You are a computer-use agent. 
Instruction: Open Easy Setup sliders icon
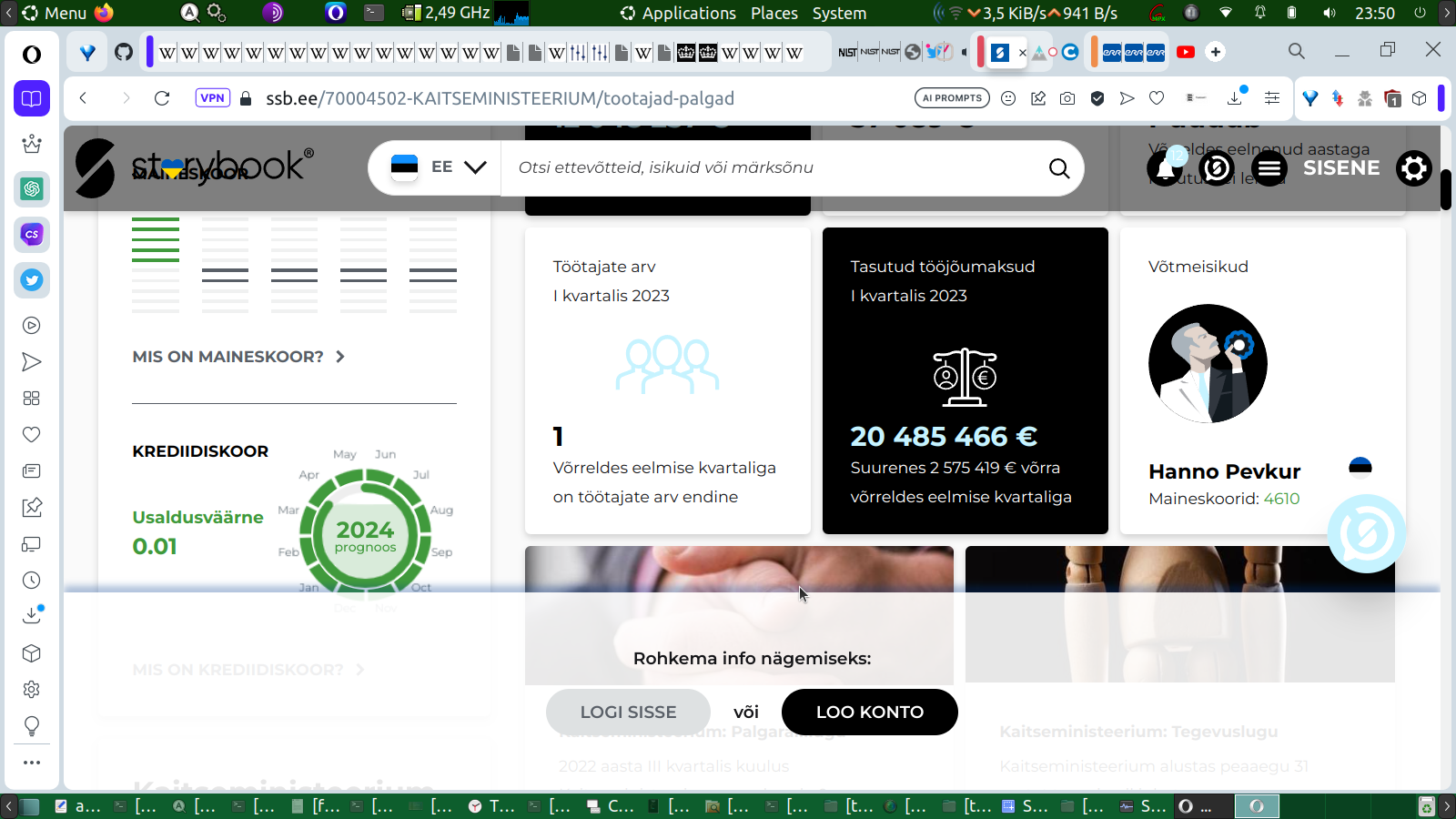tap(1272, 98)
